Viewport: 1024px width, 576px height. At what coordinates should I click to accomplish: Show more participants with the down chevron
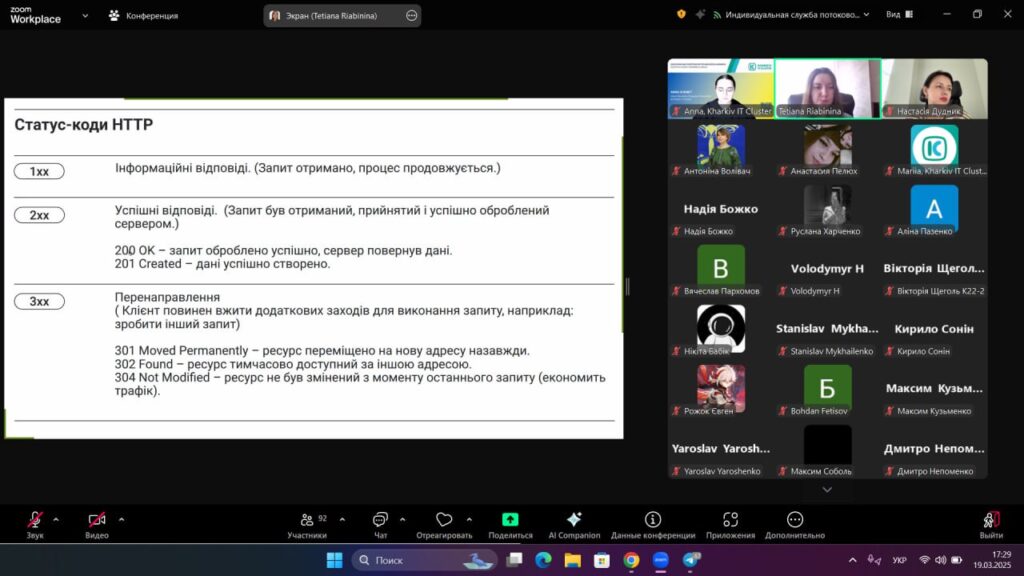[x=827, y=489]
